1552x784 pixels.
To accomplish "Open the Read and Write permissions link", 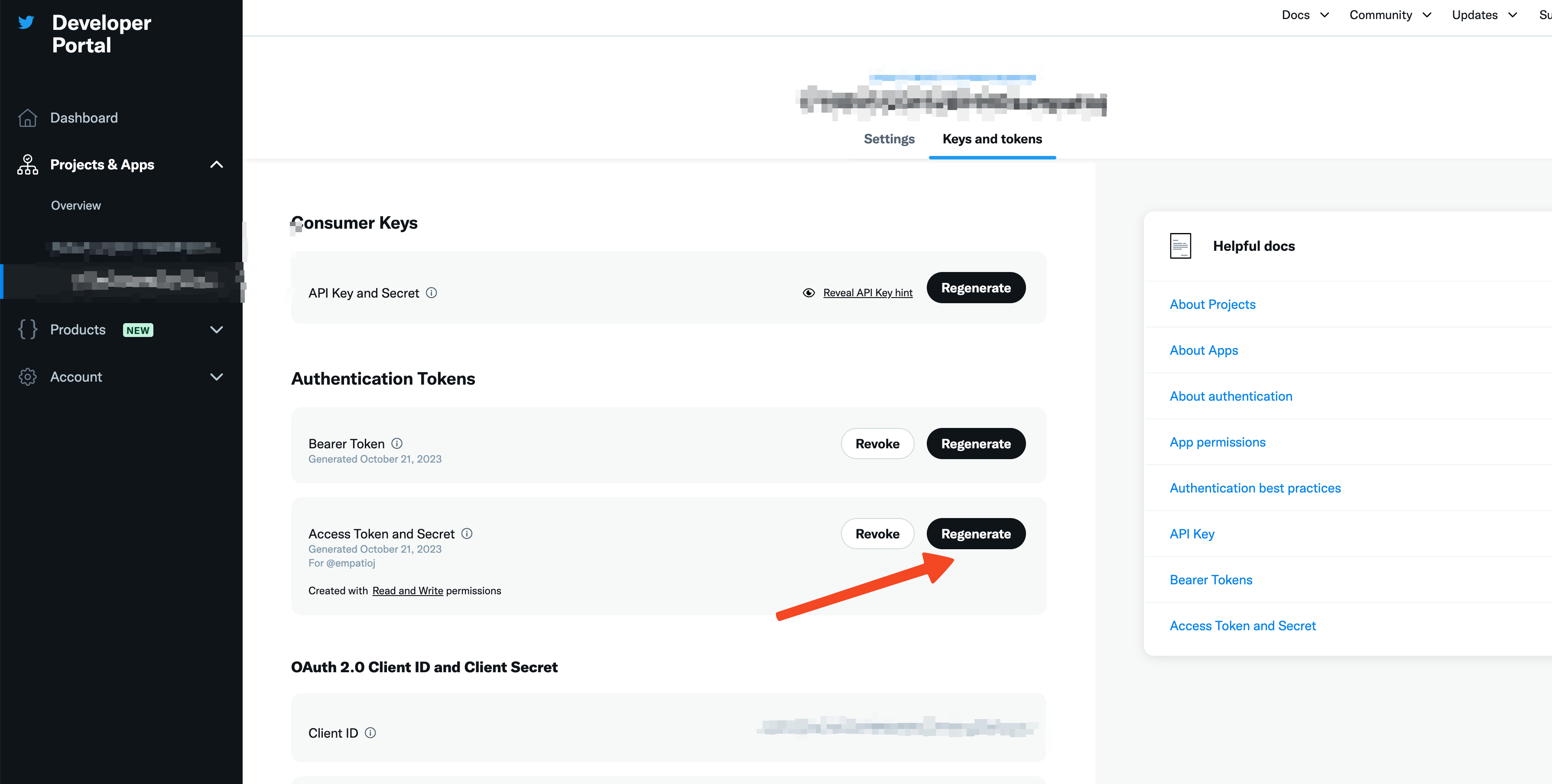I will tap(407, 591).
